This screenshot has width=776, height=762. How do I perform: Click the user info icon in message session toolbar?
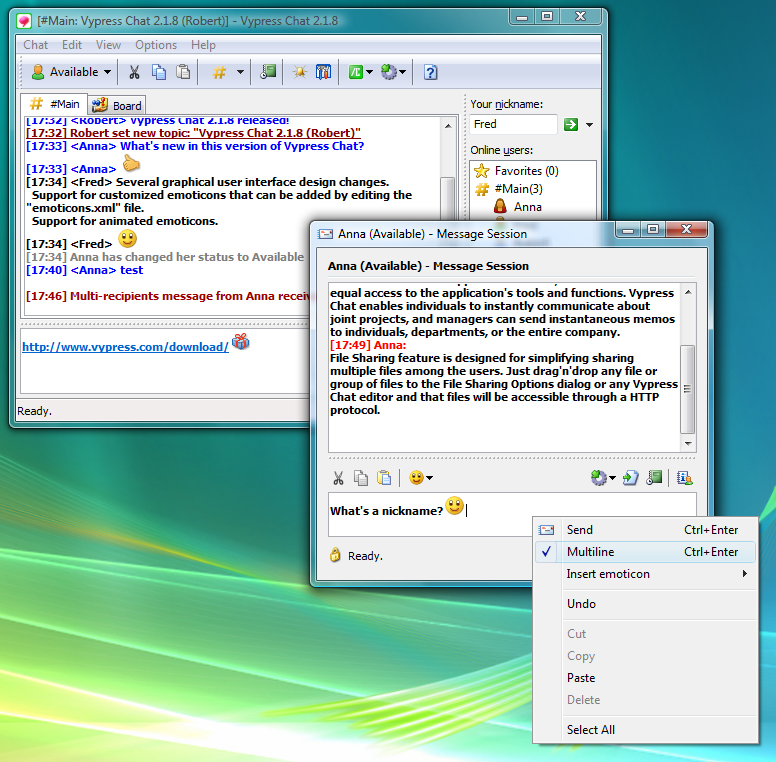pos(685,478)
